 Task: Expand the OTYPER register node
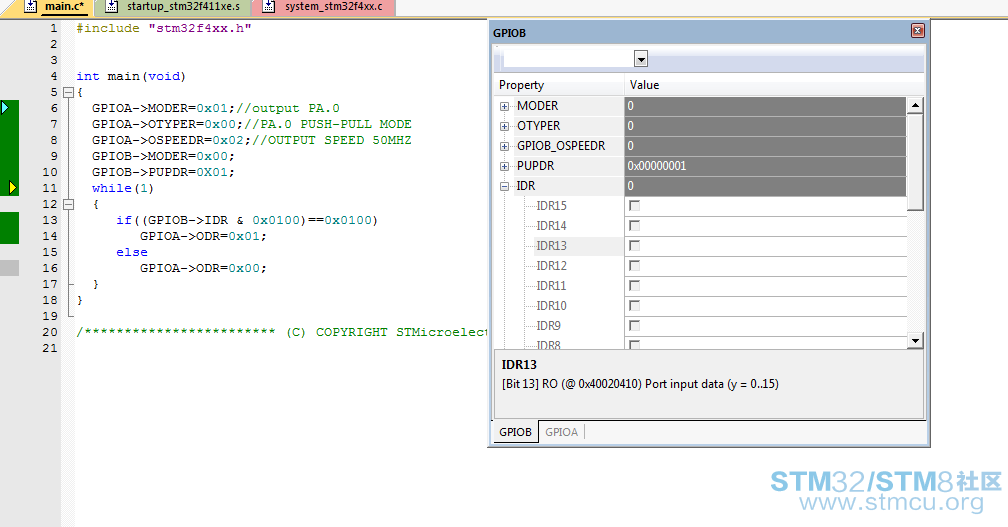[505, 127]
